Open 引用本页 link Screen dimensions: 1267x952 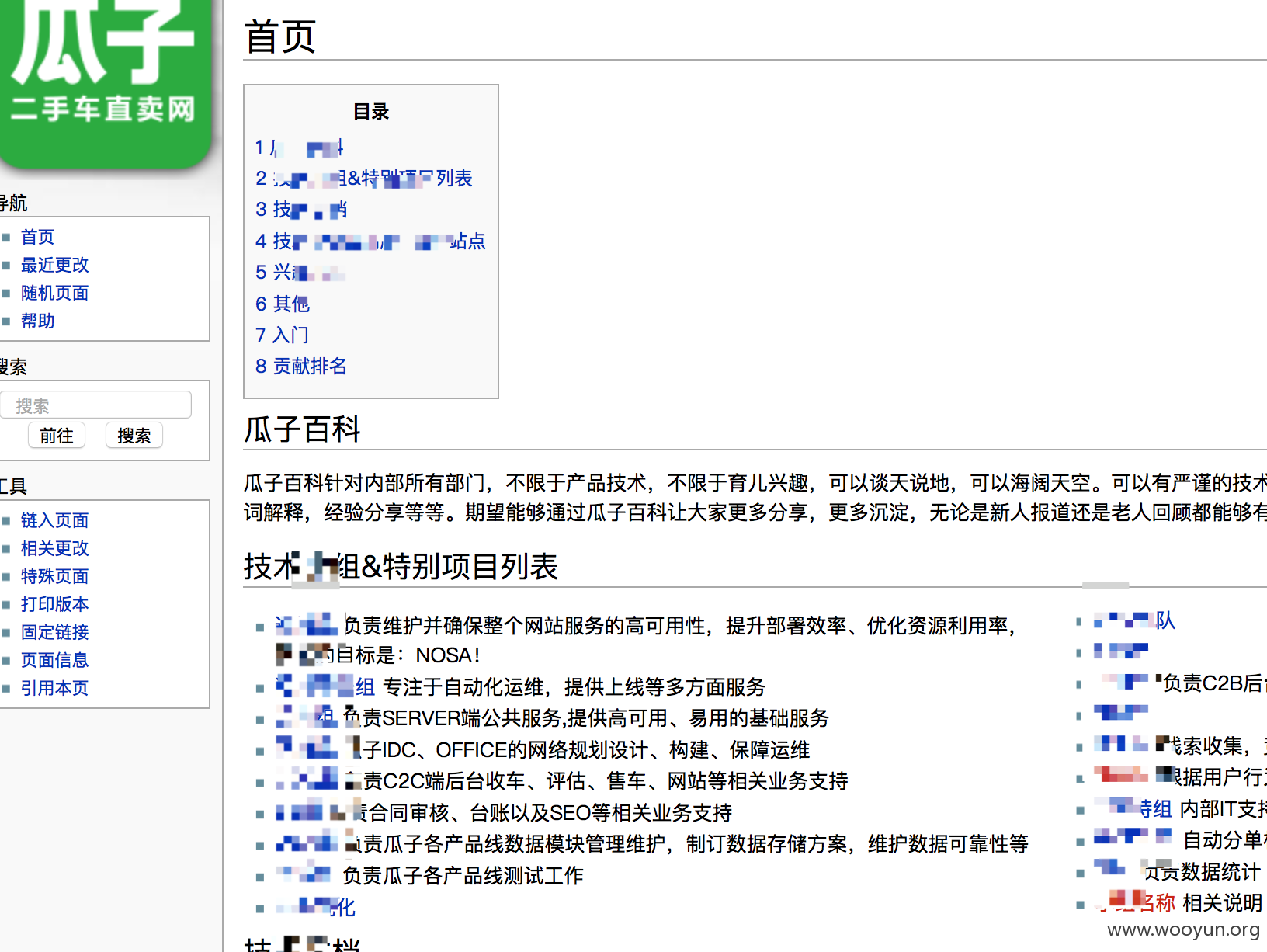[x=54, y=688]
